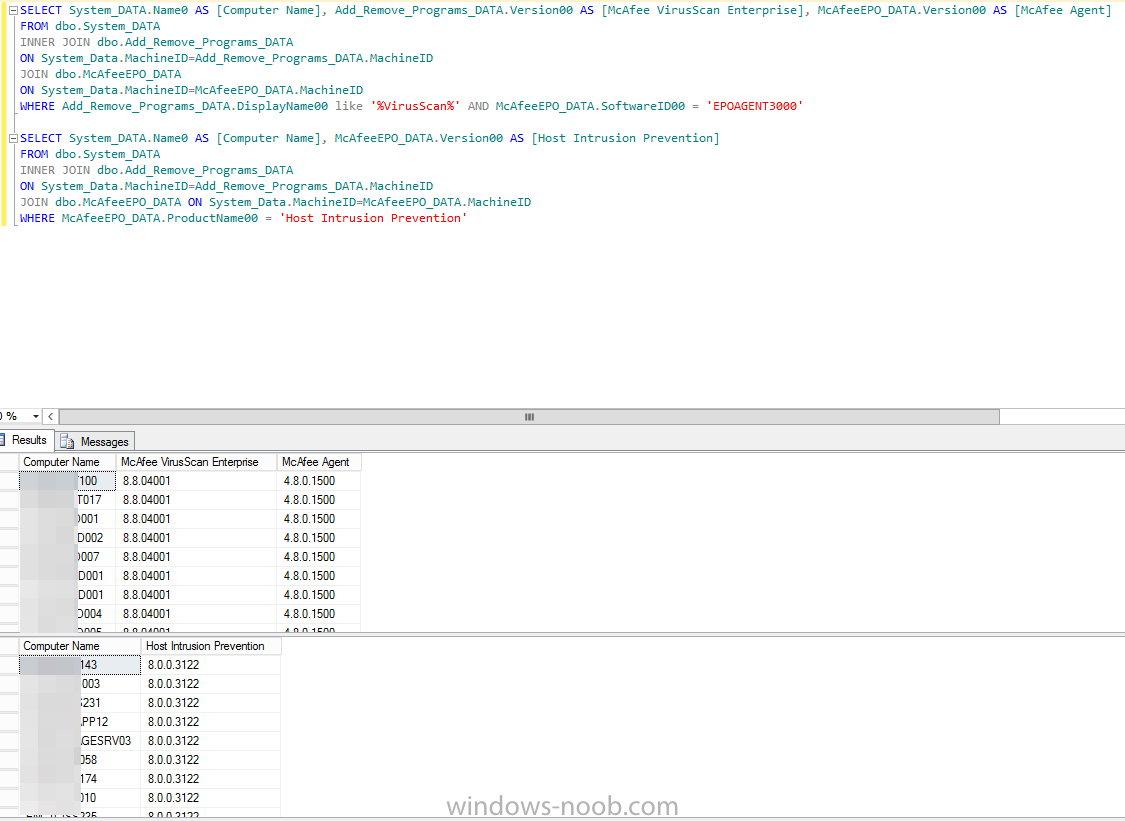This screenshot has width=1125, height=821.
Task: Select 8.8.04001 cell in the D002 row
Action: 196,538
